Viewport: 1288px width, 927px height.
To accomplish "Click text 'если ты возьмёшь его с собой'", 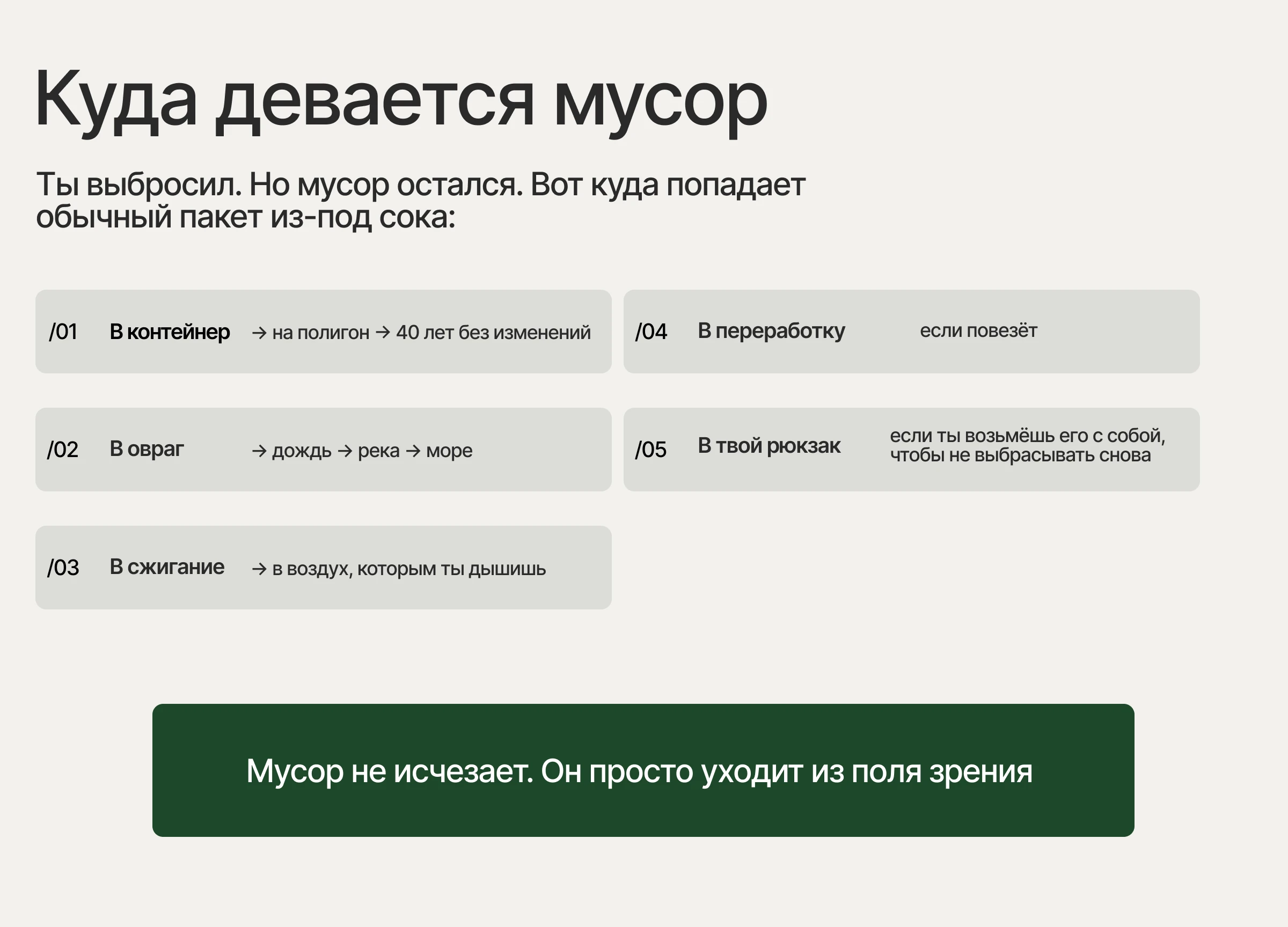I will 1027,436.
